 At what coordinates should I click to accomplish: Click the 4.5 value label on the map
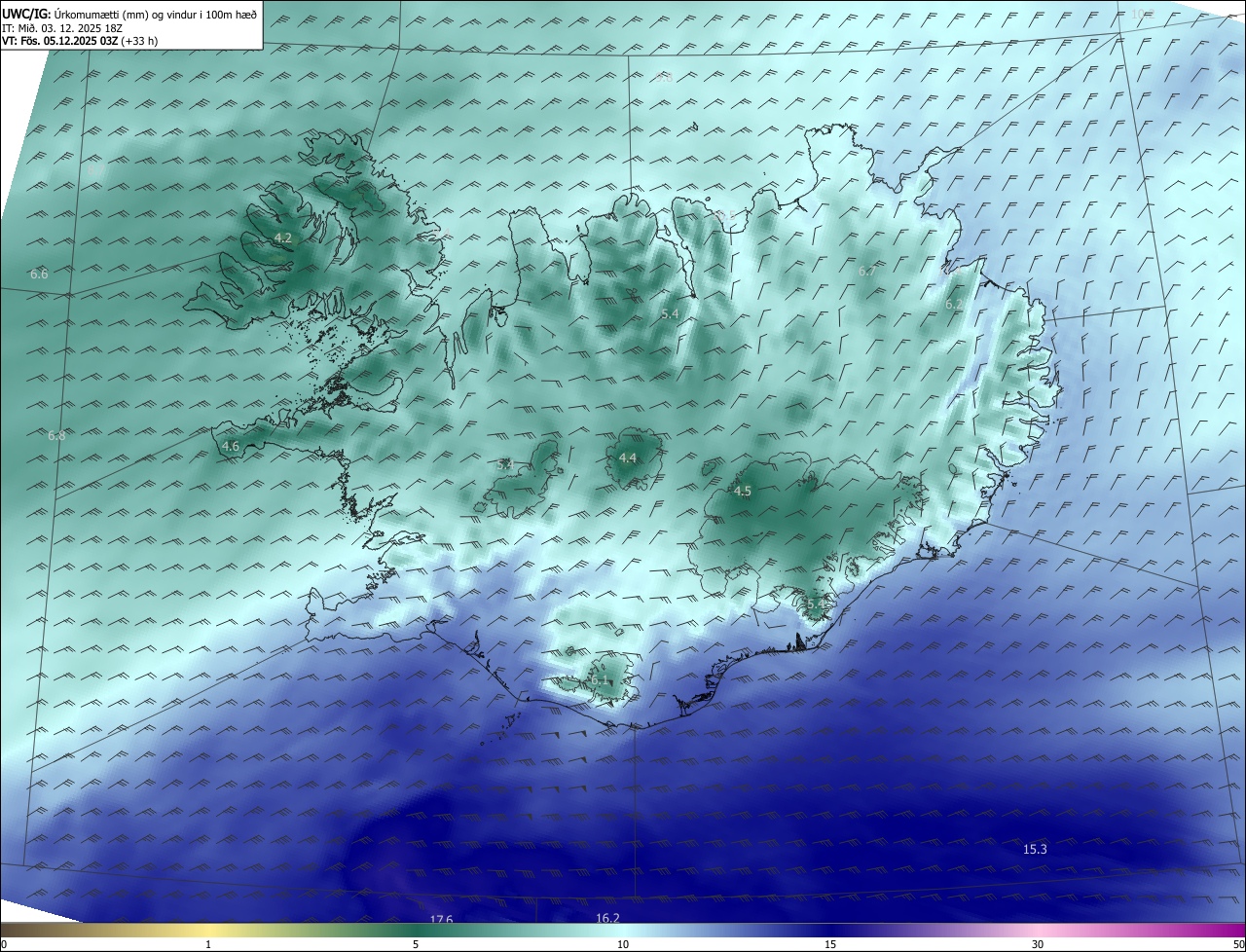(x=743, y=492)
